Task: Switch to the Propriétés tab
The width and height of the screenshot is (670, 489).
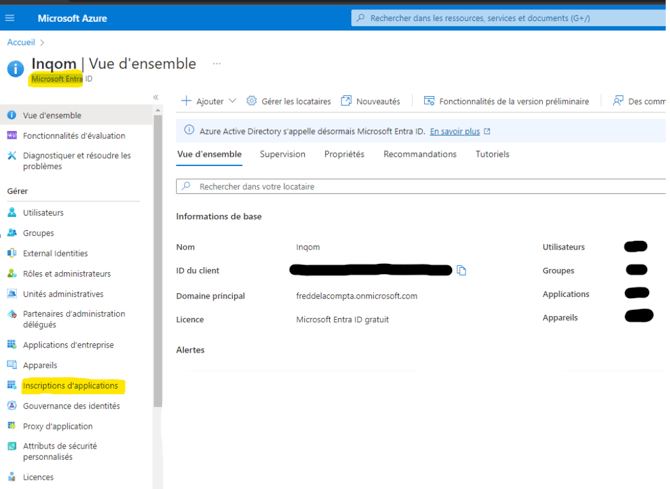Action: click(x=344, y=154)
